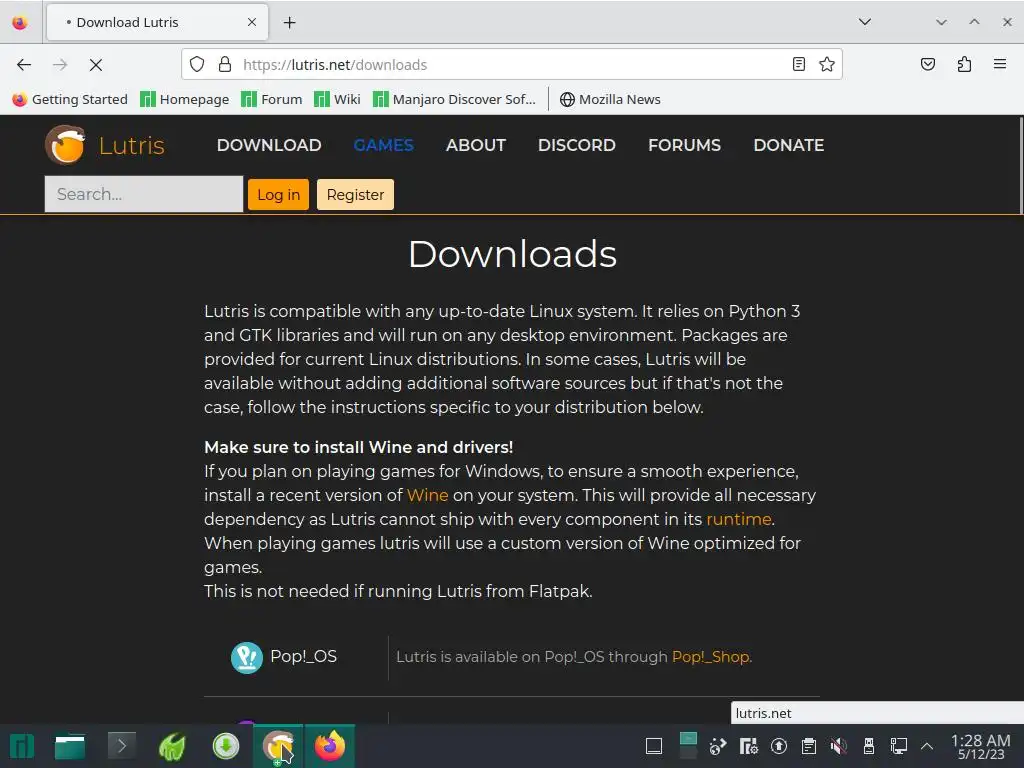Open the FORUMS nav menu item
1024x768 pixels.
[684, 145]
